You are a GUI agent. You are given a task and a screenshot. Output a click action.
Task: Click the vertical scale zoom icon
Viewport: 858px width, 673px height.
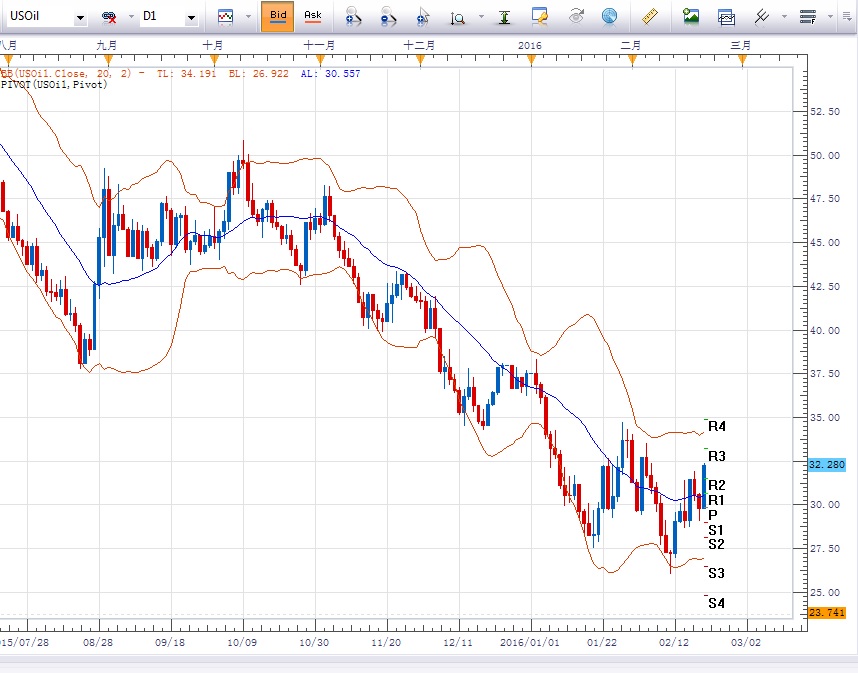click(457, 18)
